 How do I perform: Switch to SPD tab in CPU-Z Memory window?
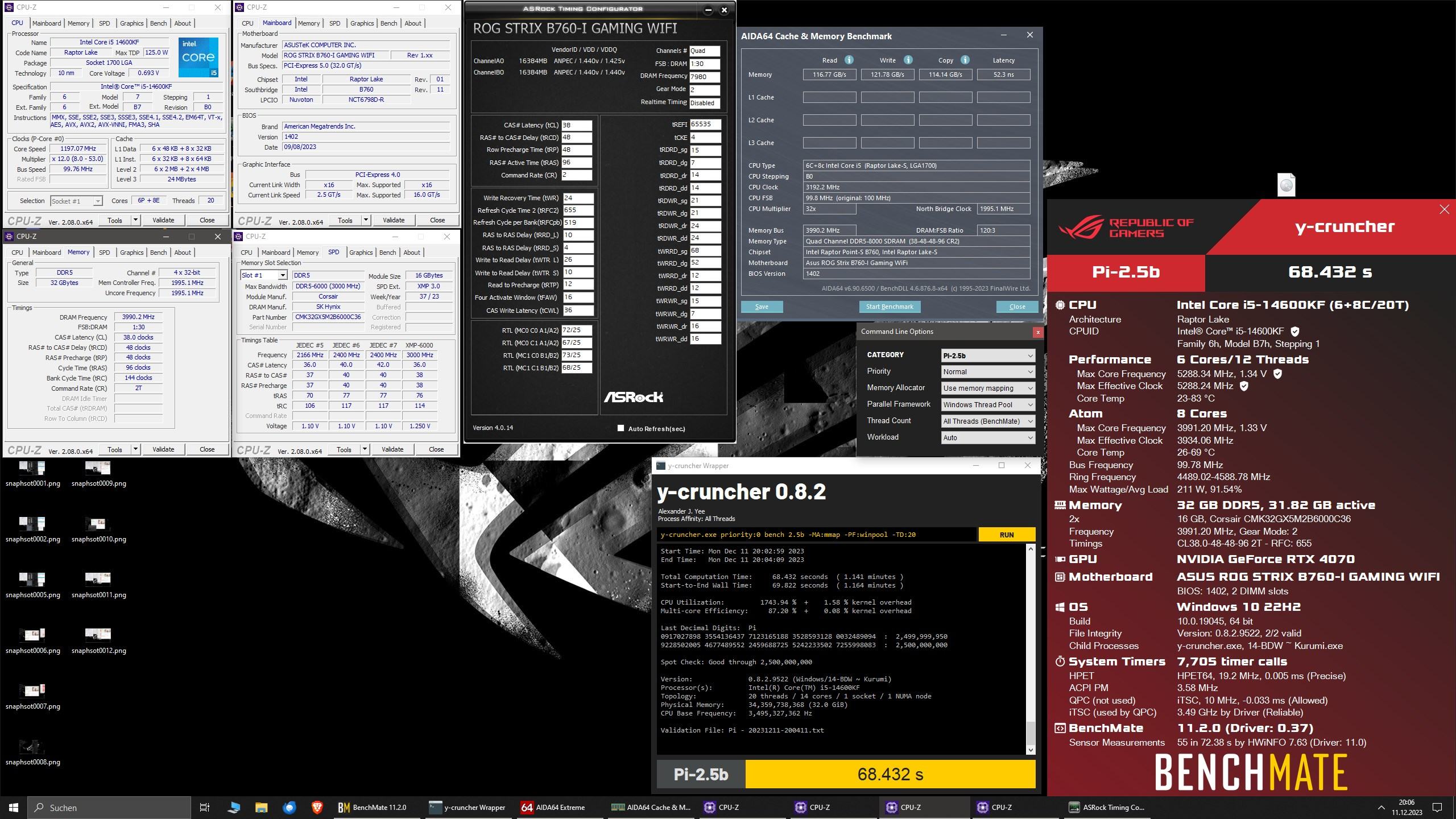104,253
